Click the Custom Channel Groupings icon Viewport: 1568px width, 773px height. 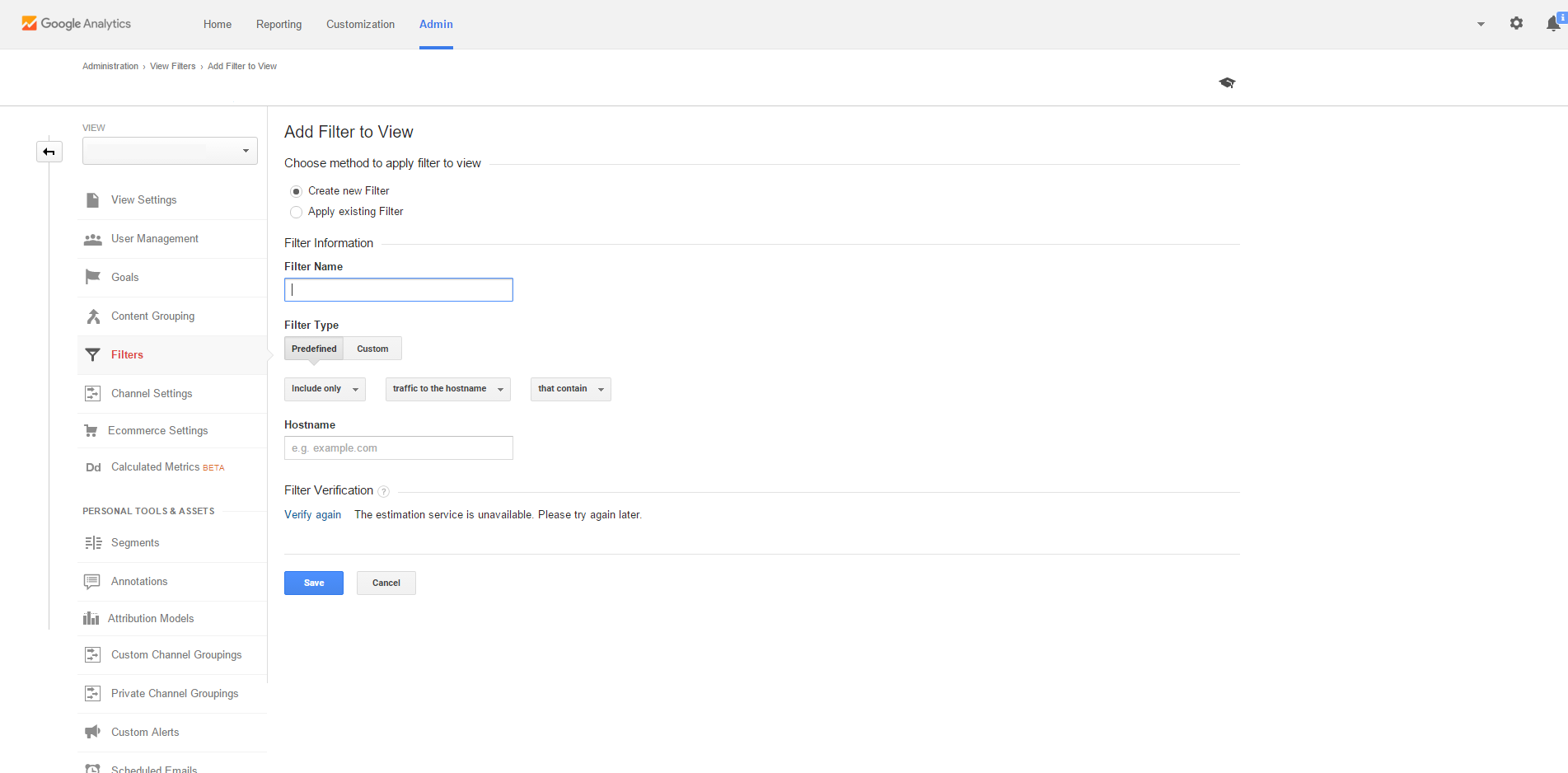point(93,655)
